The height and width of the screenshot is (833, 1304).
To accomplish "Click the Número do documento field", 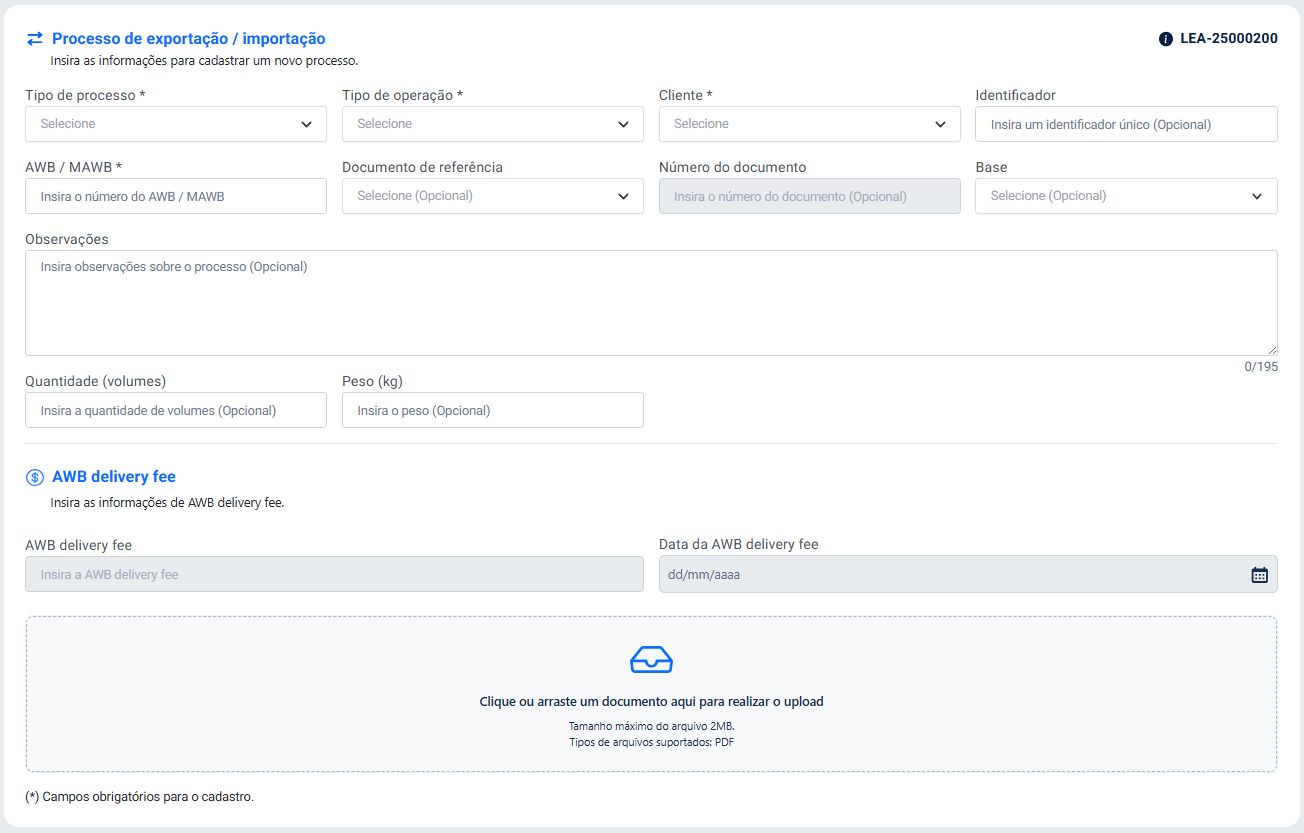I will point(810,196).
